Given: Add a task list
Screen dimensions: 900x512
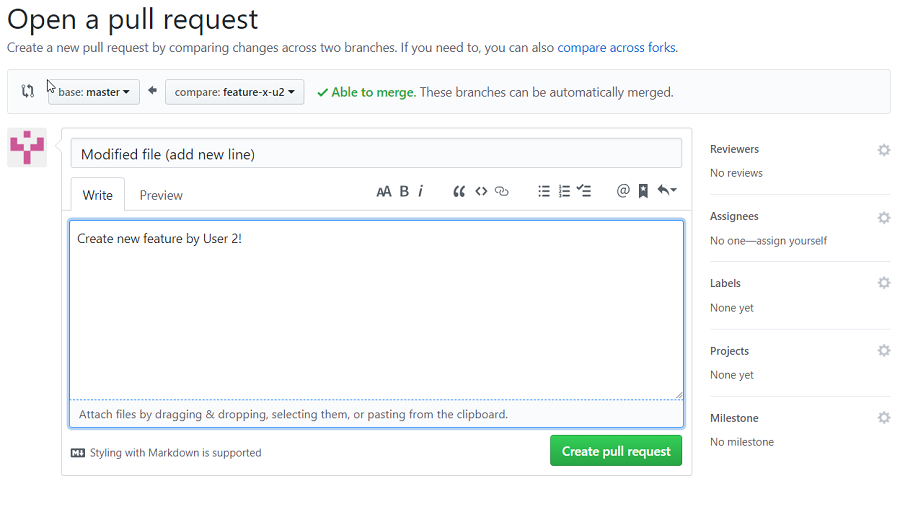Looking at the screenshot, I should coord(585,191).
